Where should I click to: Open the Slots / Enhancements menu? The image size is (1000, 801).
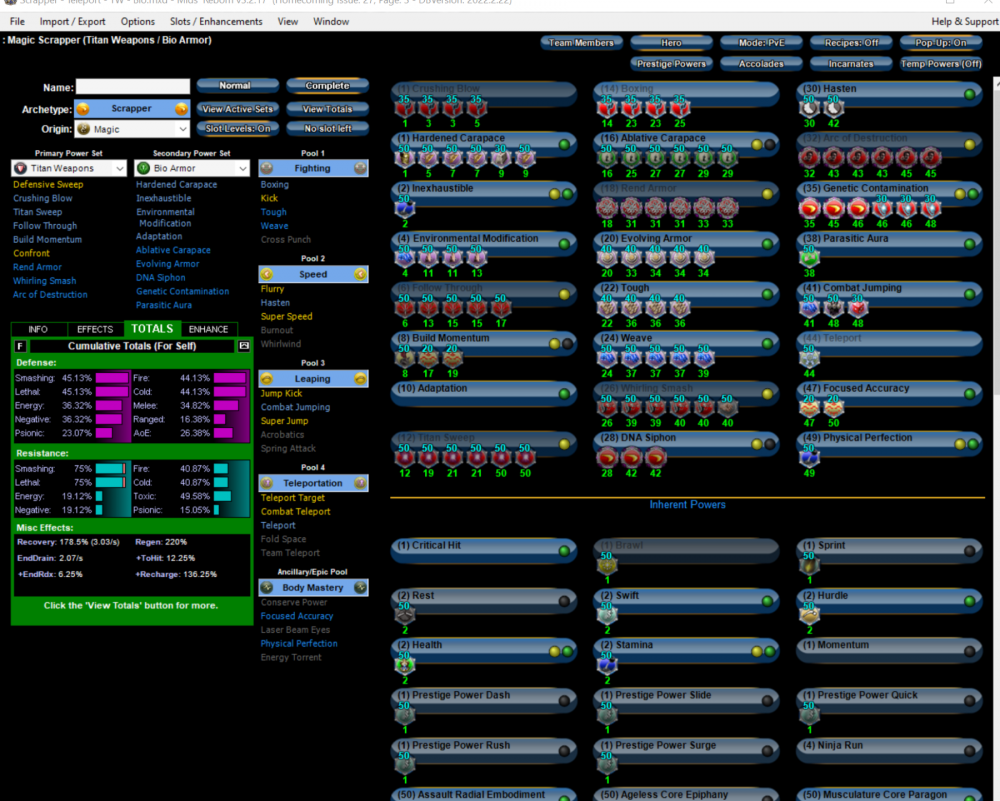point(215,21)
